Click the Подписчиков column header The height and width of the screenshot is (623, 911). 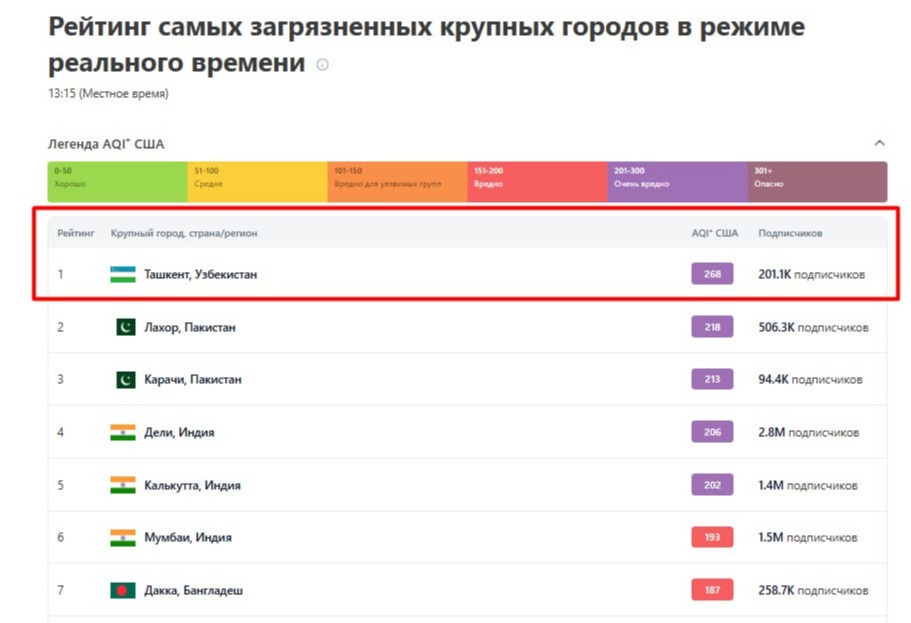pos(790,233)
